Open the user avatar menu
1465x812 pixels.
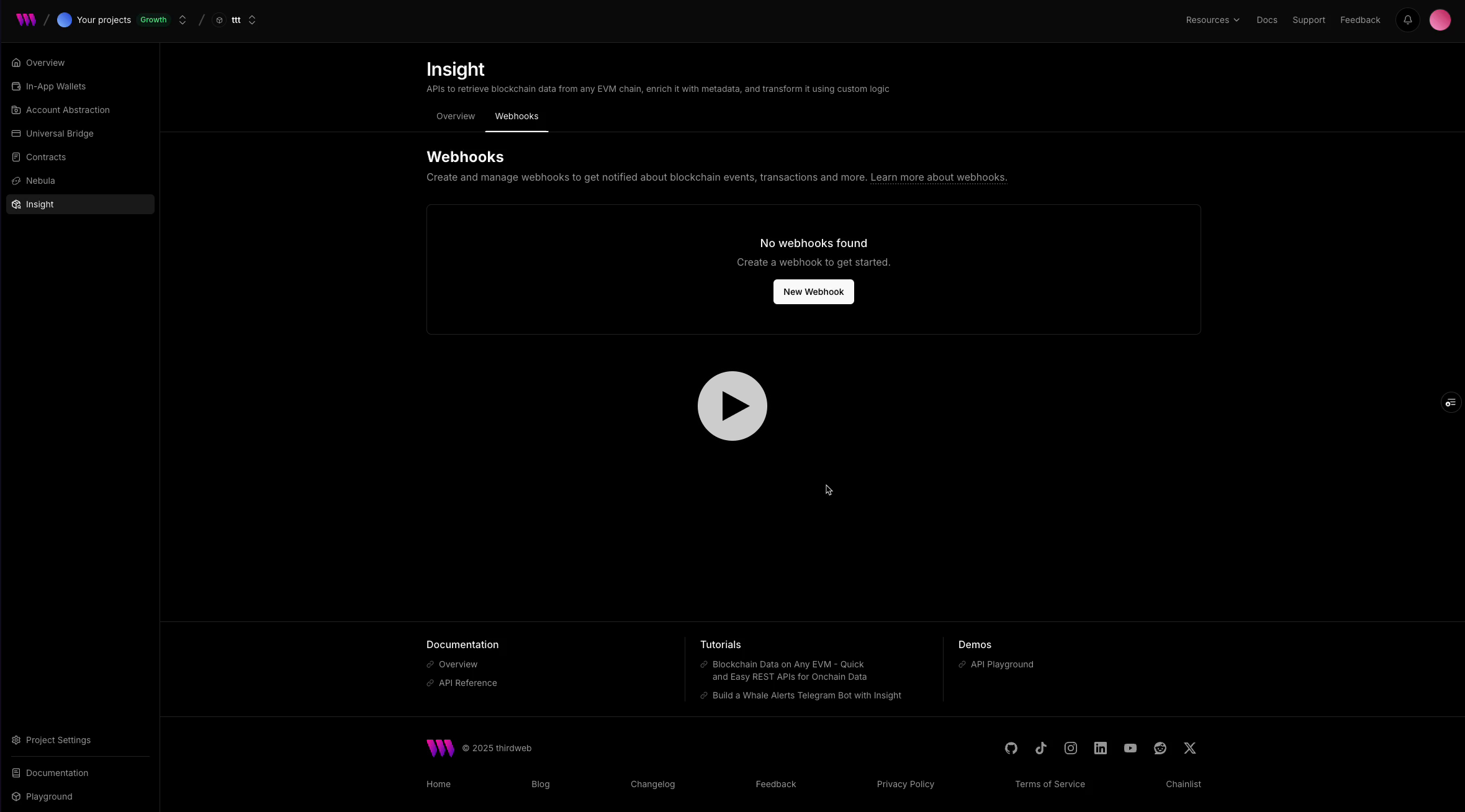[x=1440, y=20]
